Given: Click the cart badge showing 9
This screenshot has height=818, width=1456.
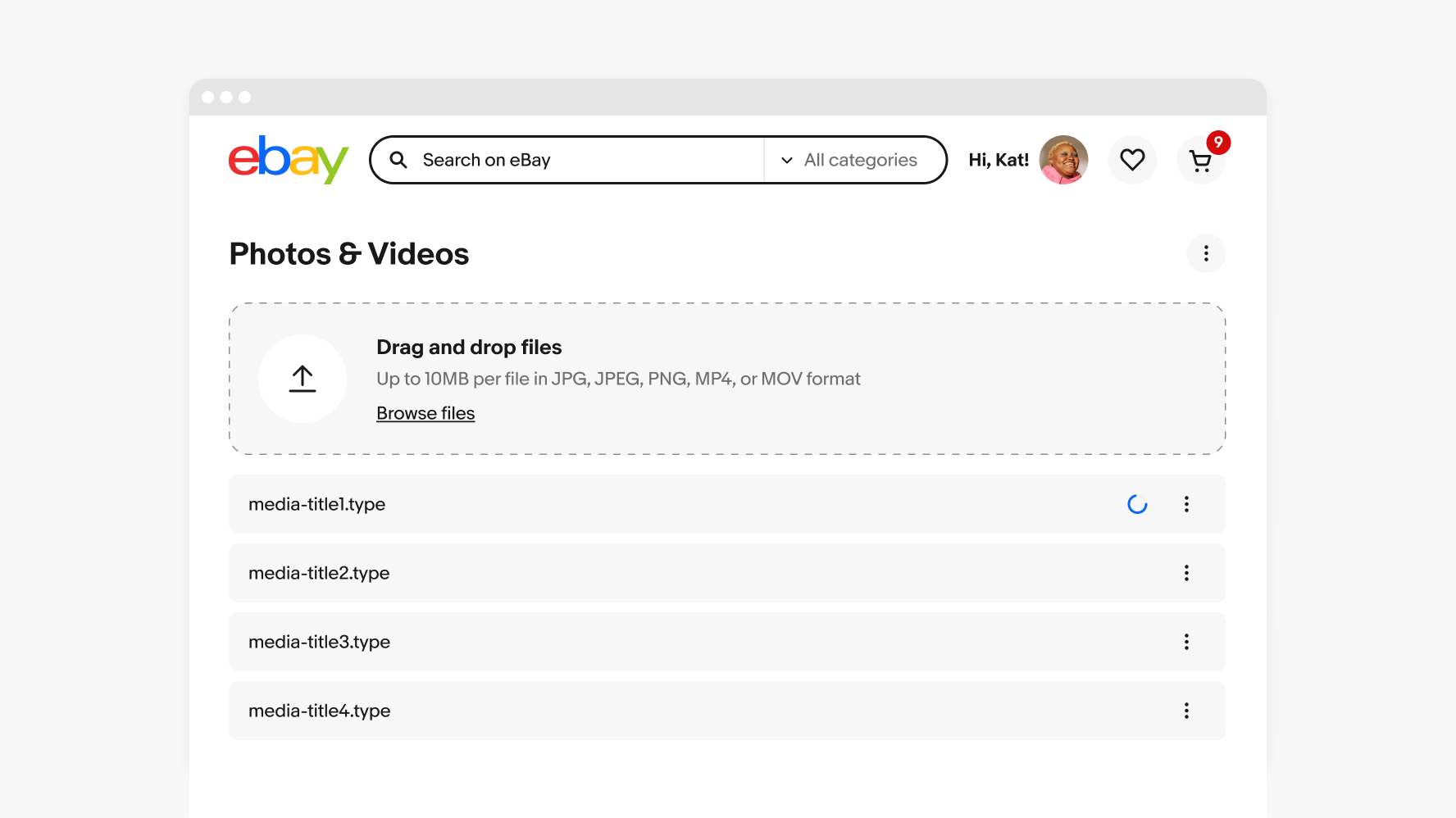Looking at the screenshot, I should point(1218,143).
